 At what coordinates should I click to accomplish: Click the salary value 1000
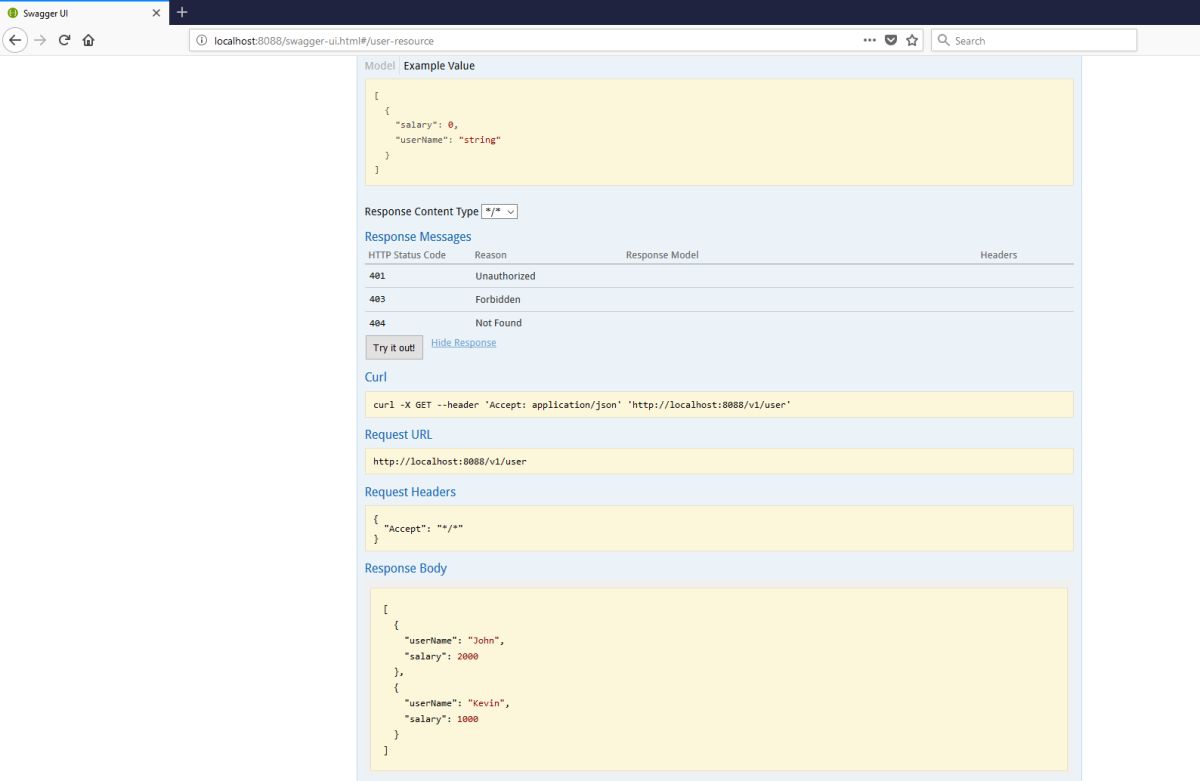coord(467,719)
